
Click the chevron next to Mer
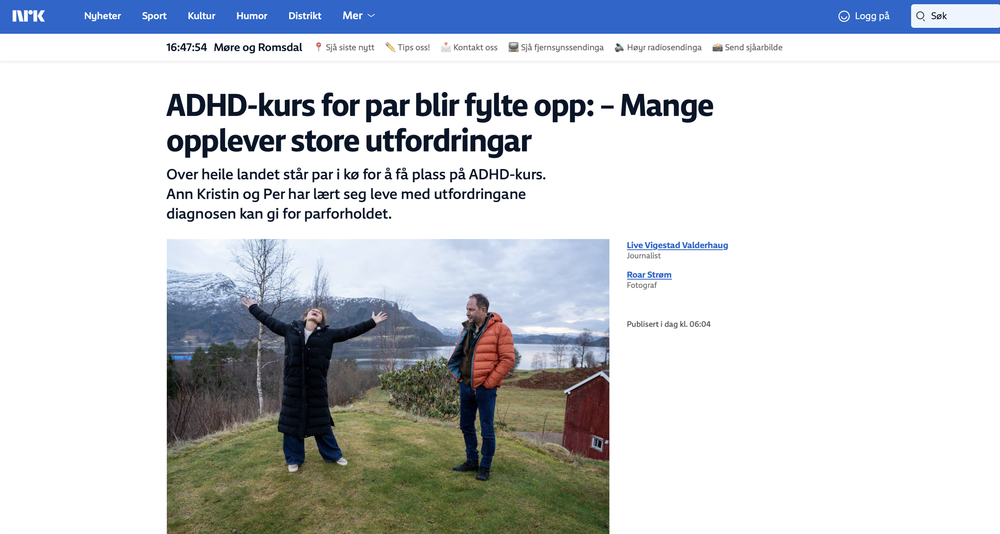tap(371, 16)
